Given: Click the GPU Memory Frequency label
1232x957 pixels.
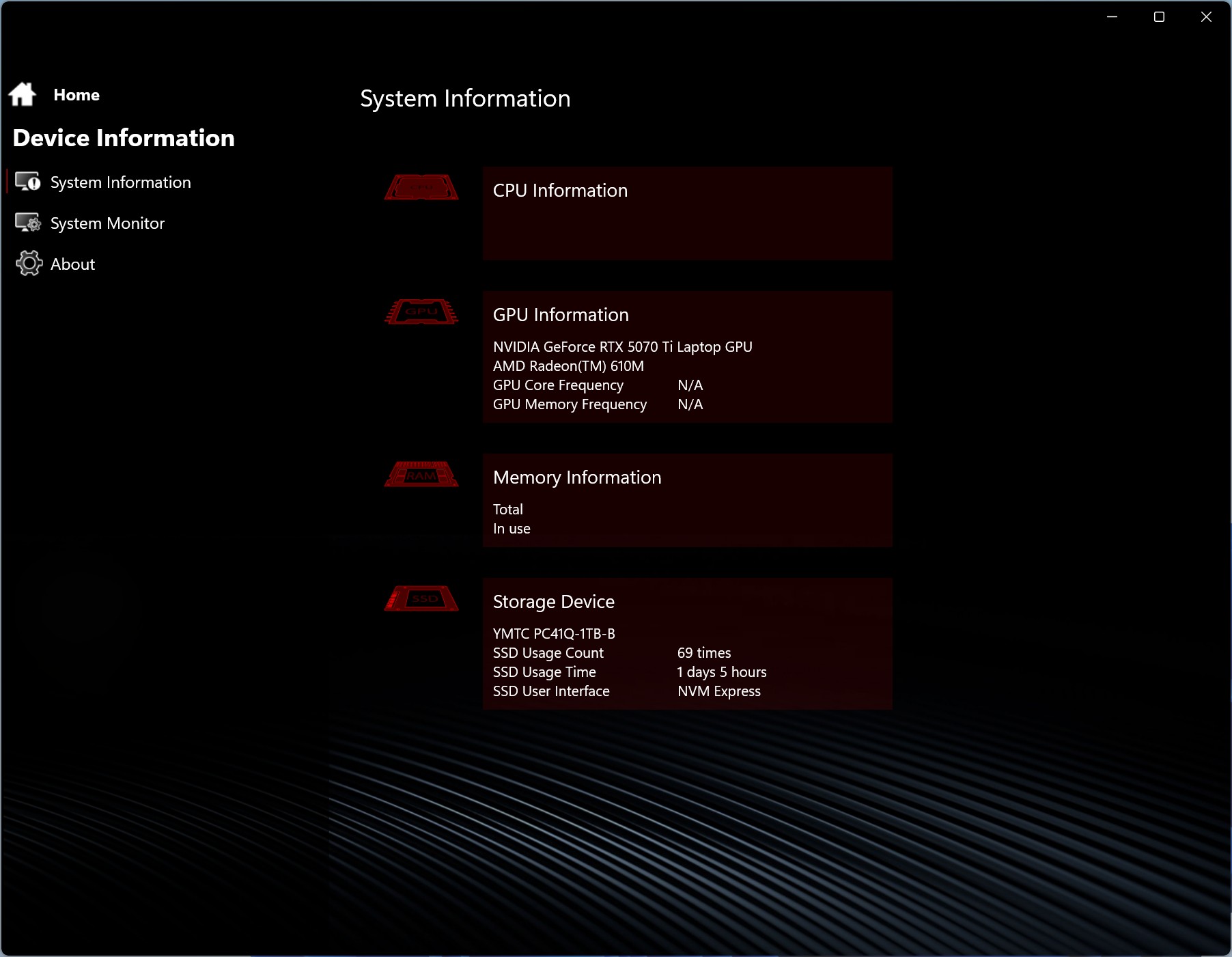Looking at the screenshot, I should (570, 404).
